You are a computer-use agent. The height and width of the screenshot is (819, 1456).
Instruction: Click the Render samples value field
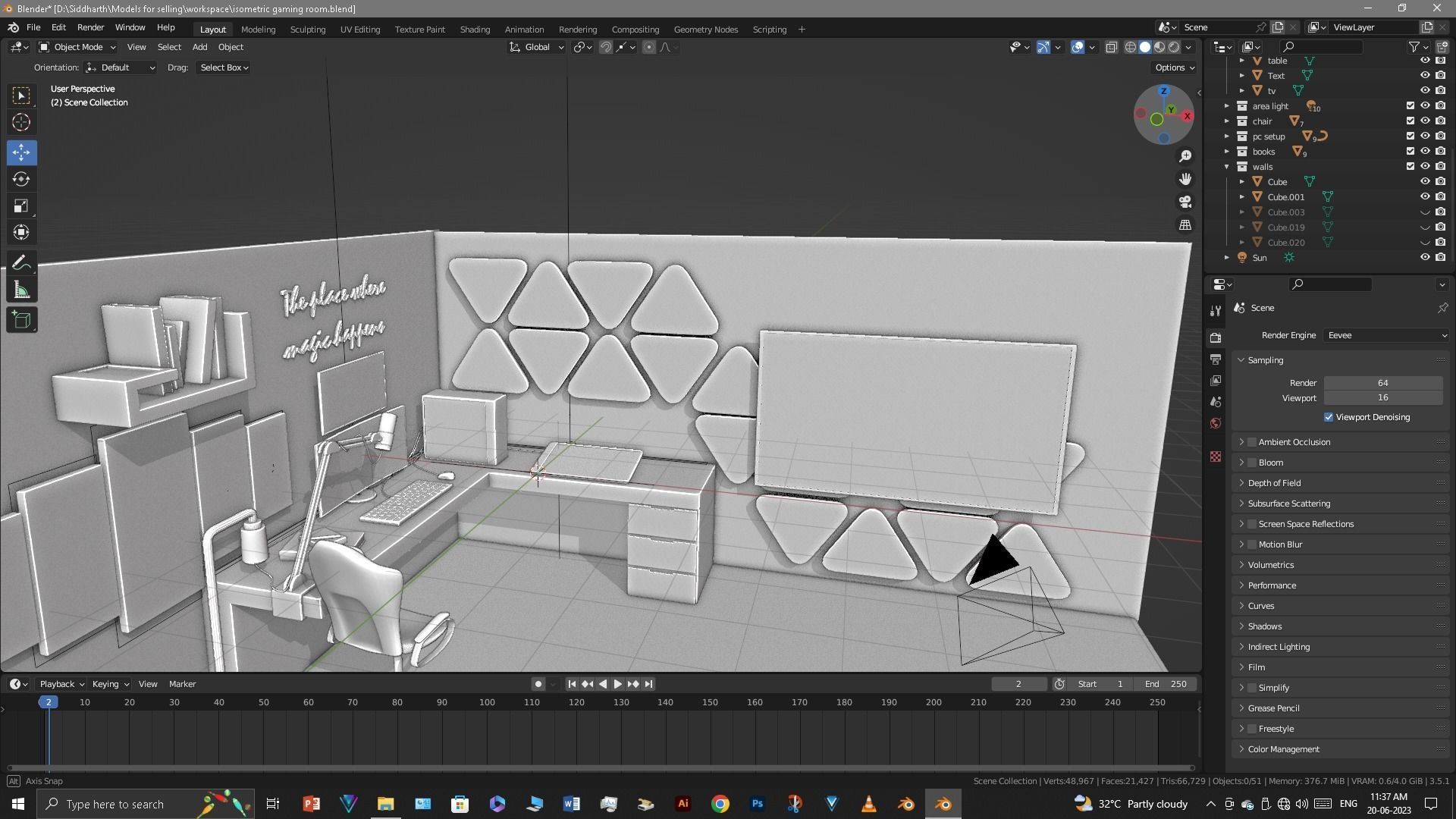coord(1383,383)
